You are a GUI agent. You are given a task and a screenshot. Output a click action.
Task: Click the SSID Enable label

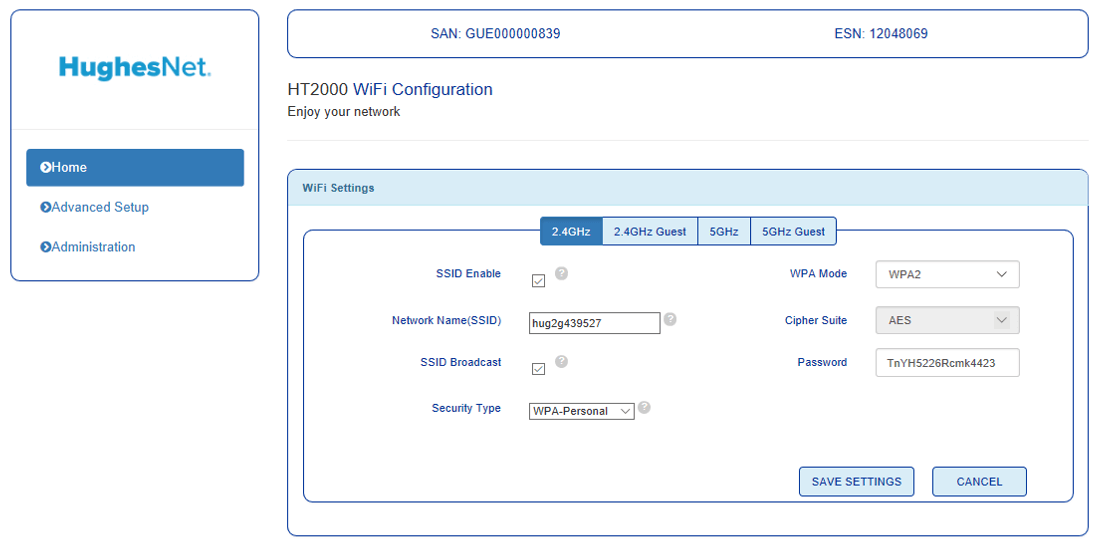coord(468,274)
